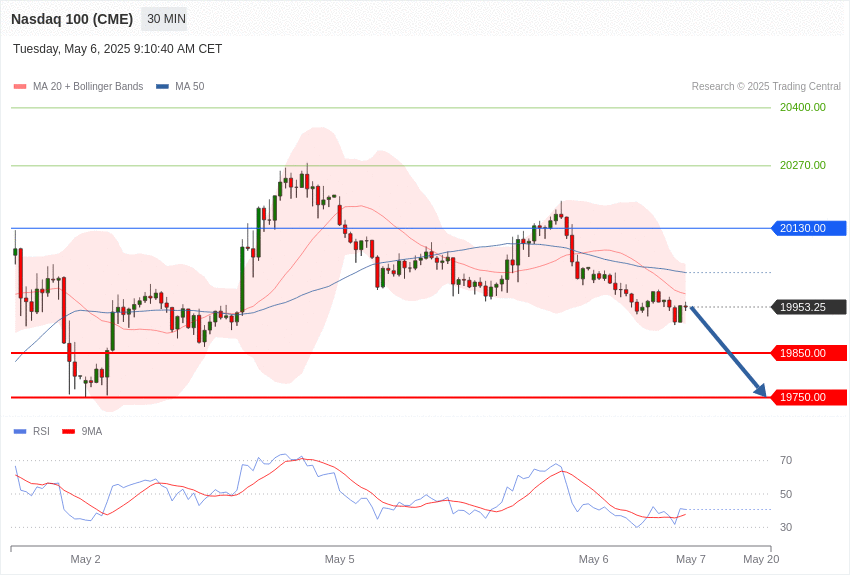The image size is (850, 576).
Task: Click the blue 20130.00 pivot price tag
Action: (809, 228)
